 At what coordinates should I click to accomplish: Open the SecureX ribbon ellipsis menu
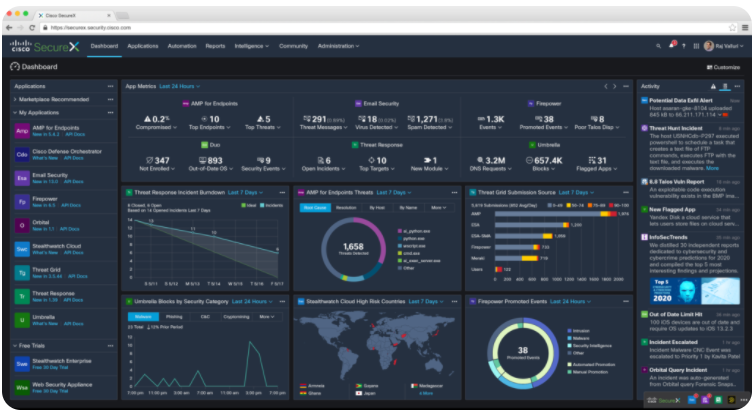(743, 400)
